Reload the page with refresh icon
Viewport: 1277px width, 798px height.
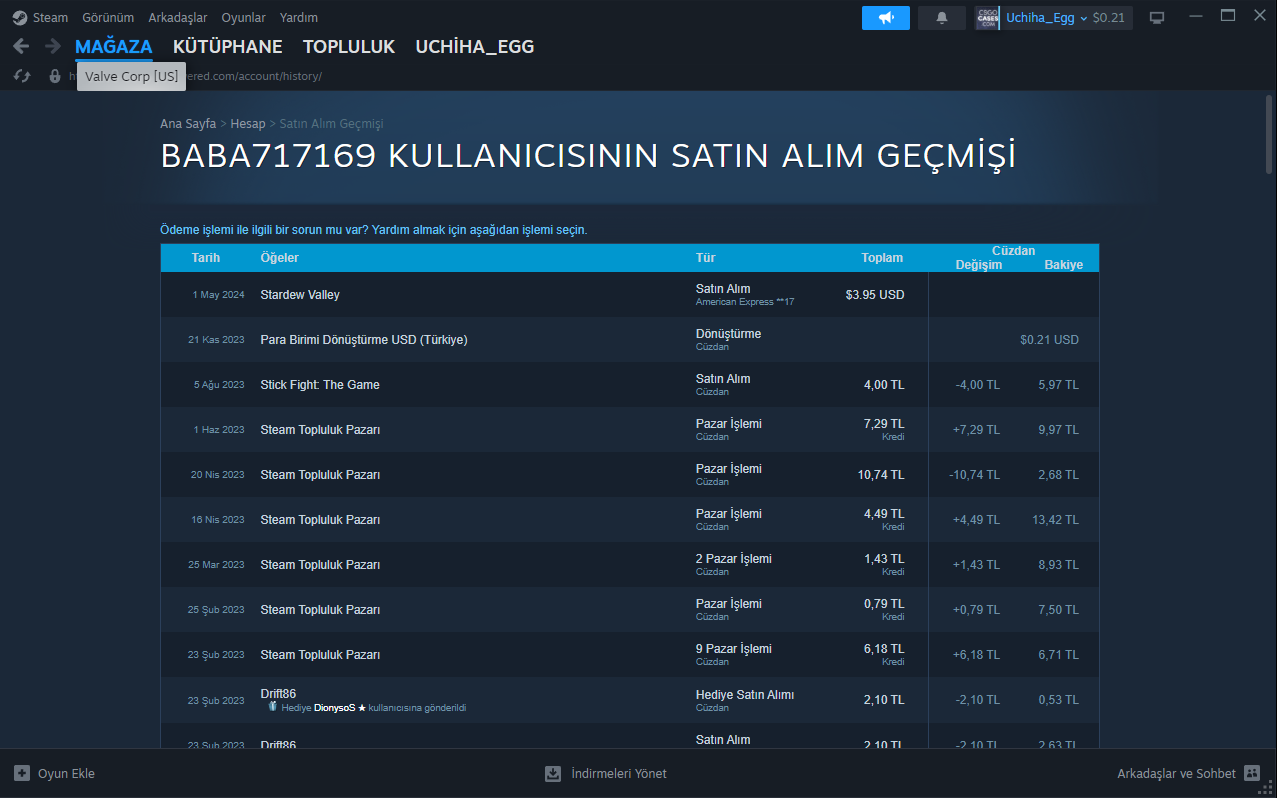tap(22, 76)
